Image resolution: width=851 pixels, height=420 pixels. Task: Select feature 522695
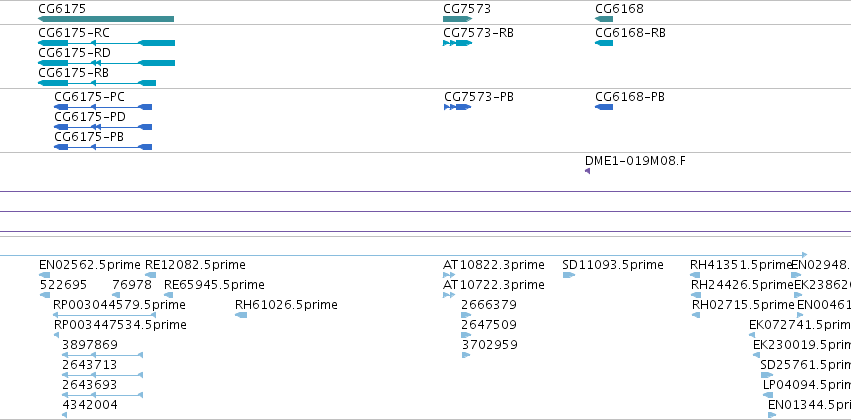(63, 285)
